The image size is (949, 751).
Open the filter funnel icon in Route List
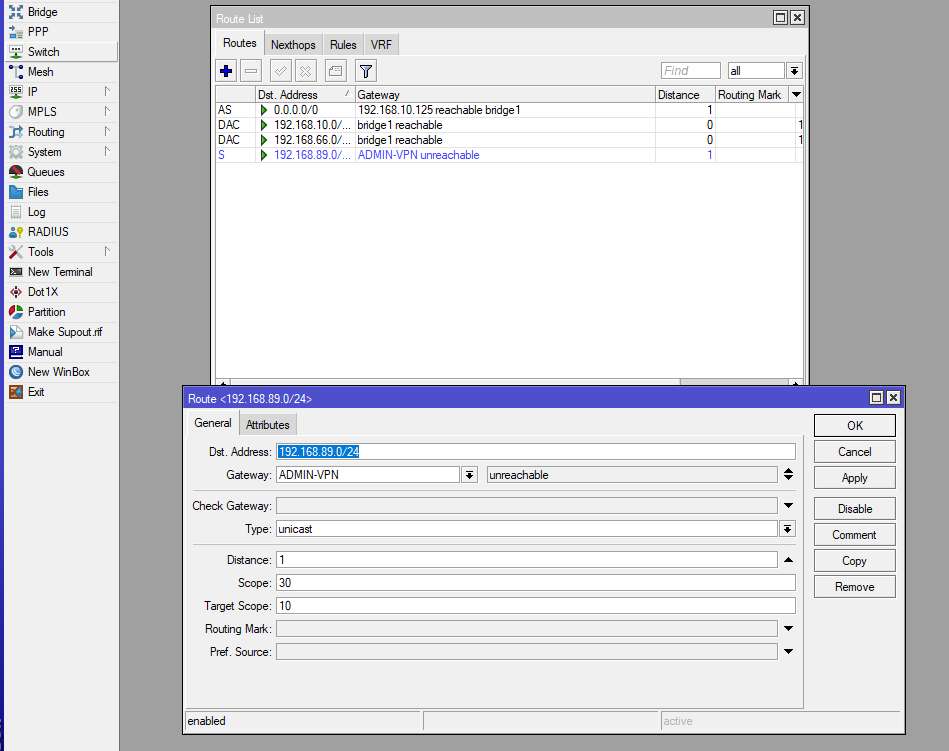click(366, 71)
